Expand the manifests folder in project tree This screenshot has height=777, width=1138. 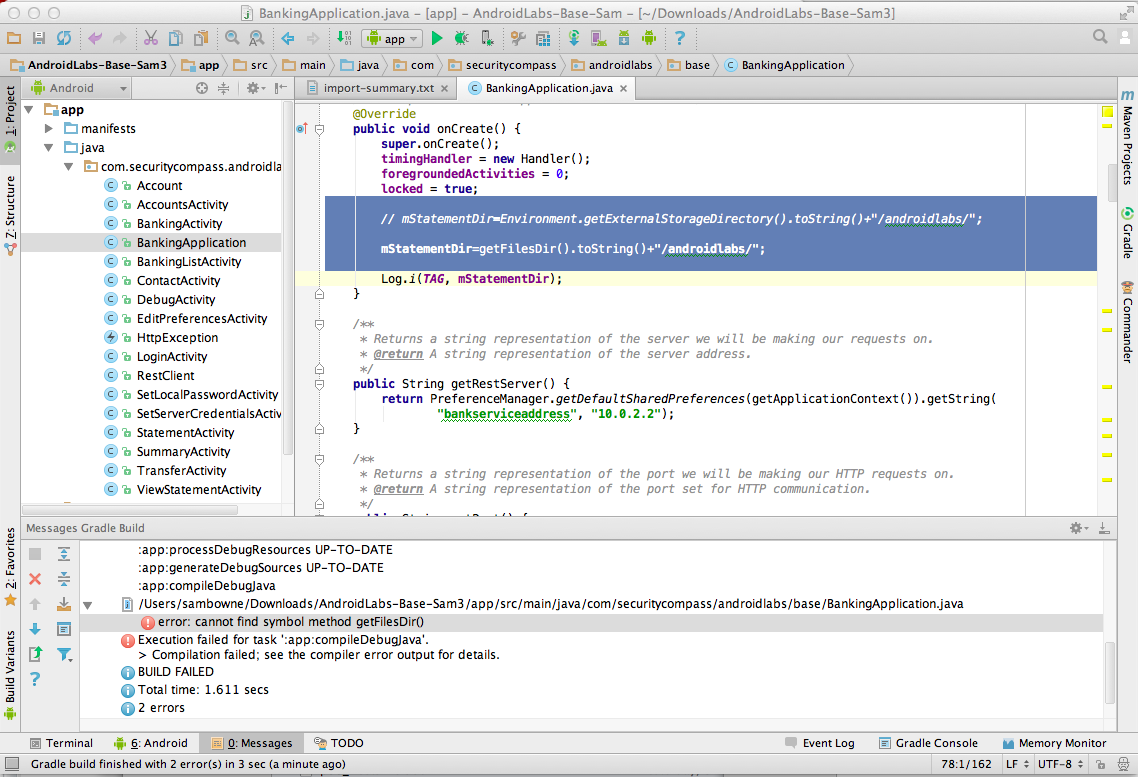point(48,129)
